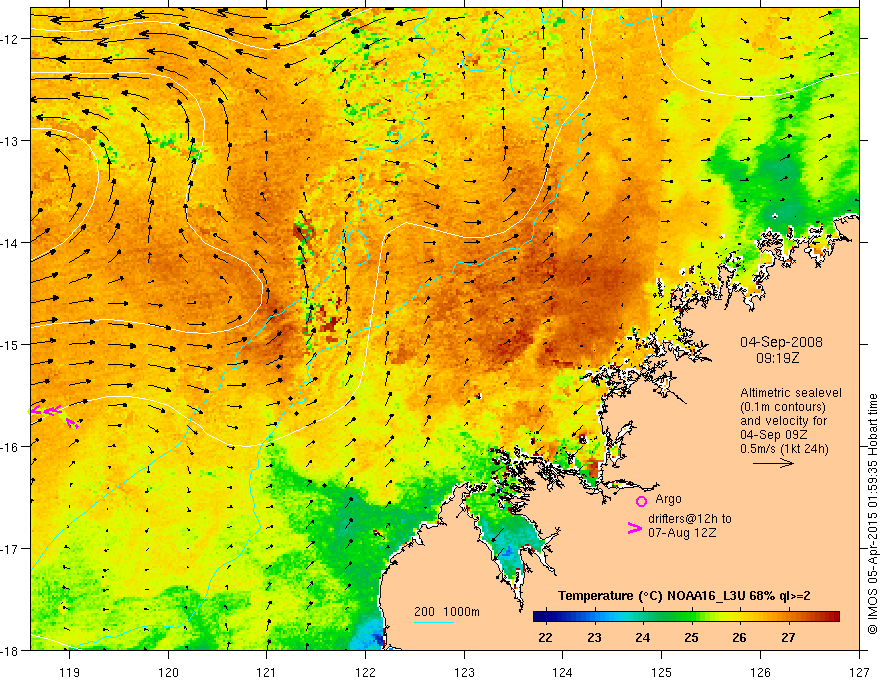
Task: Click longitude axis label 123
Action: coord(464,672)
